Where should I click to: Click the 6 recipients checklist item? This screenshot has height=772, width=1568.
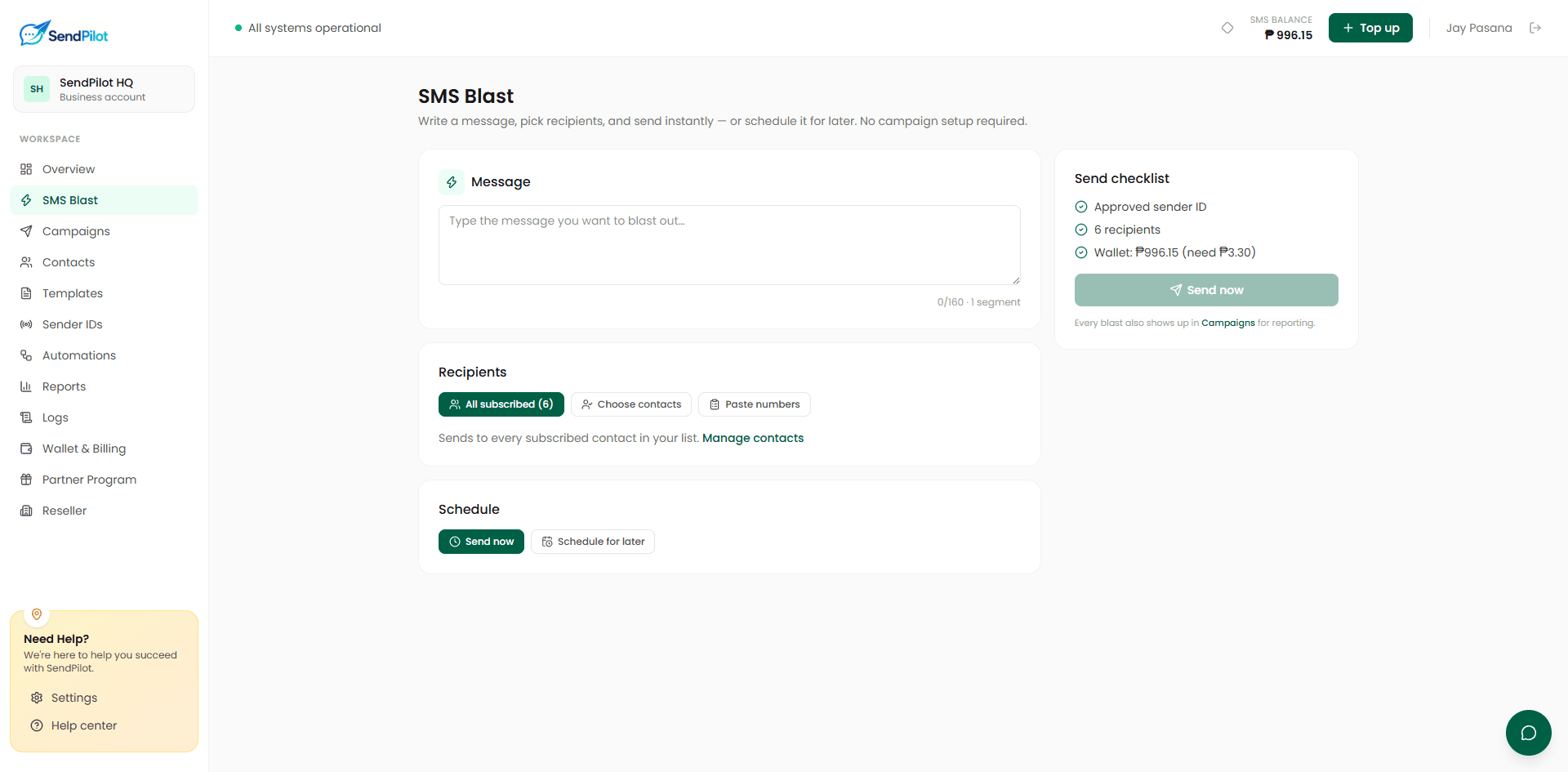1118,230
